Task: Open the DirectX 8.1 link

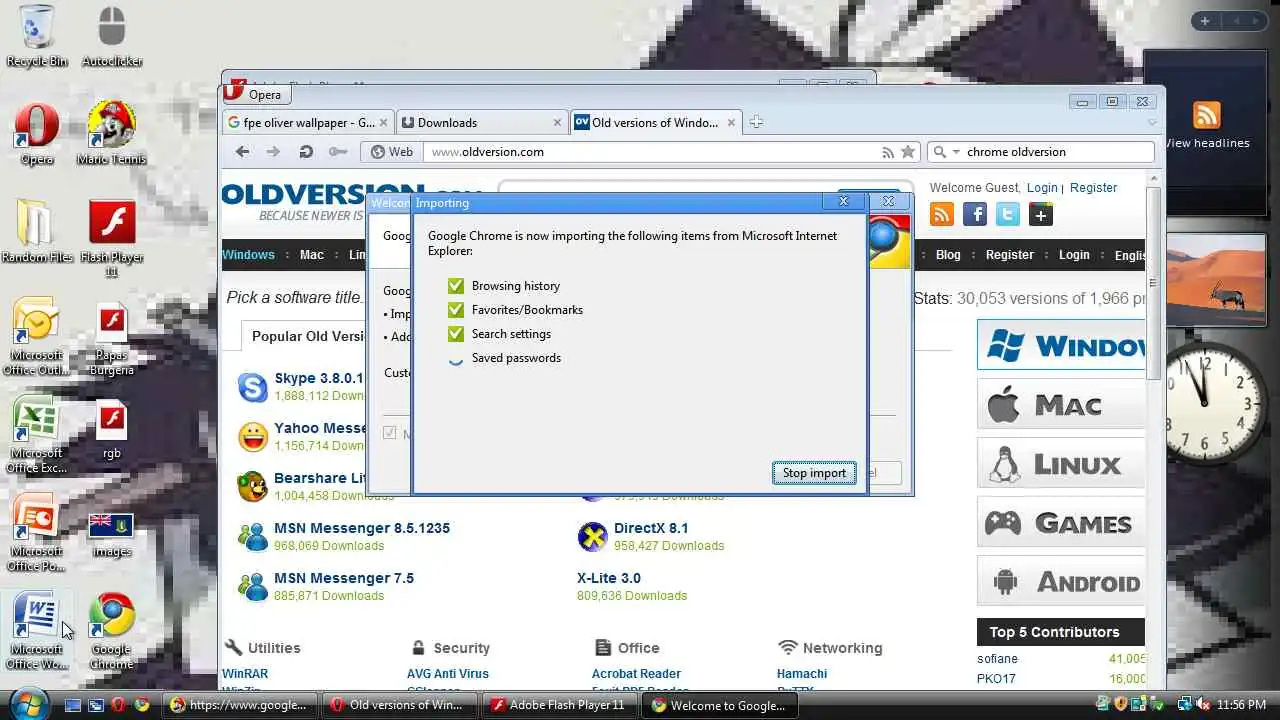Action: 651,528
